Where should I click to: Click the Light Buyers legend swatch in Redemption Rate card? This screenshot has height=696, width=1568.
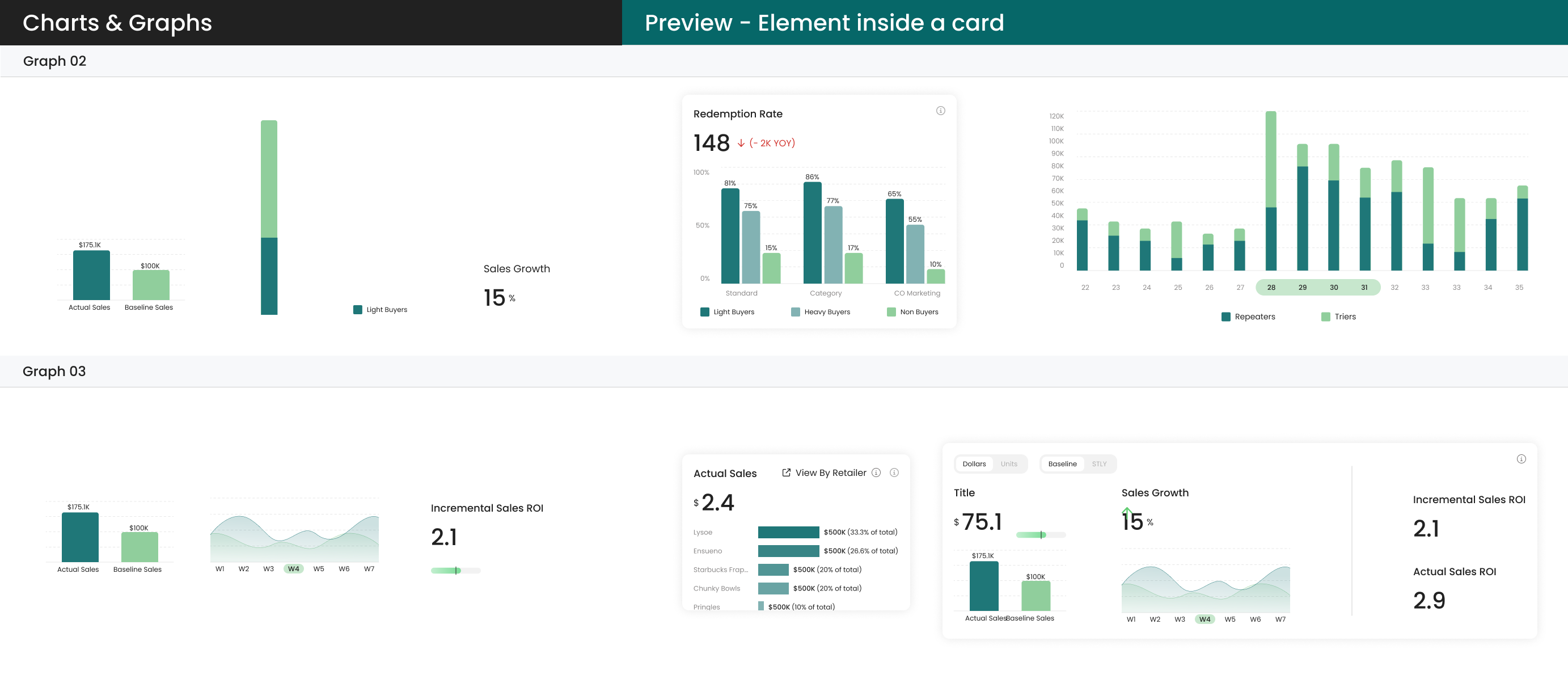click(705, 312)
